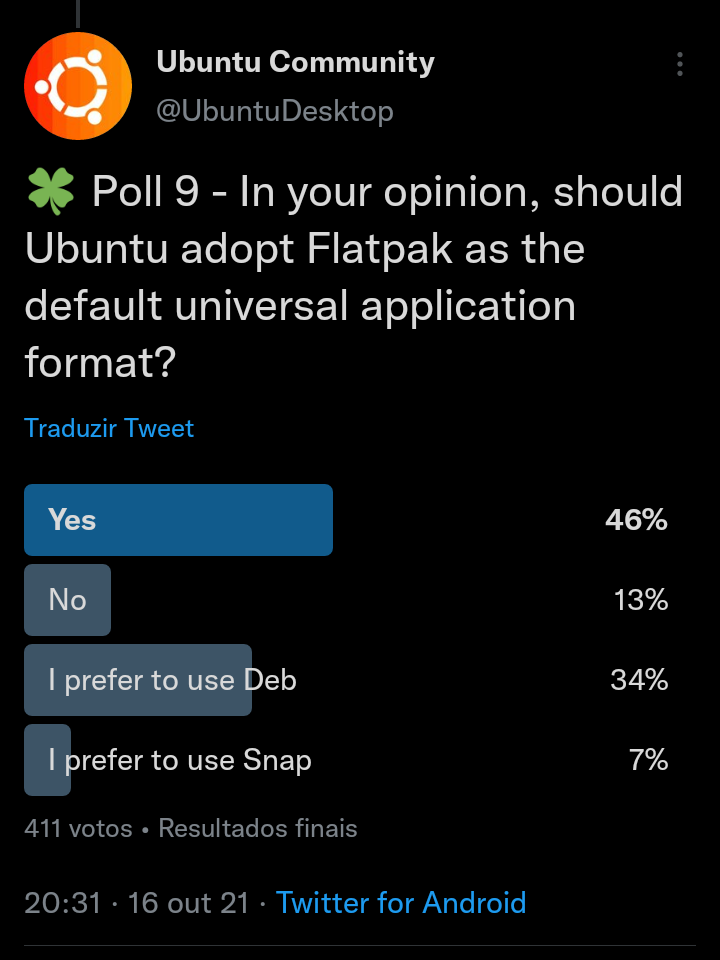The width and height of the screenshot is (720, 960).
Task: Open the three-dot tweet options menu
Action: pos(680,65)
